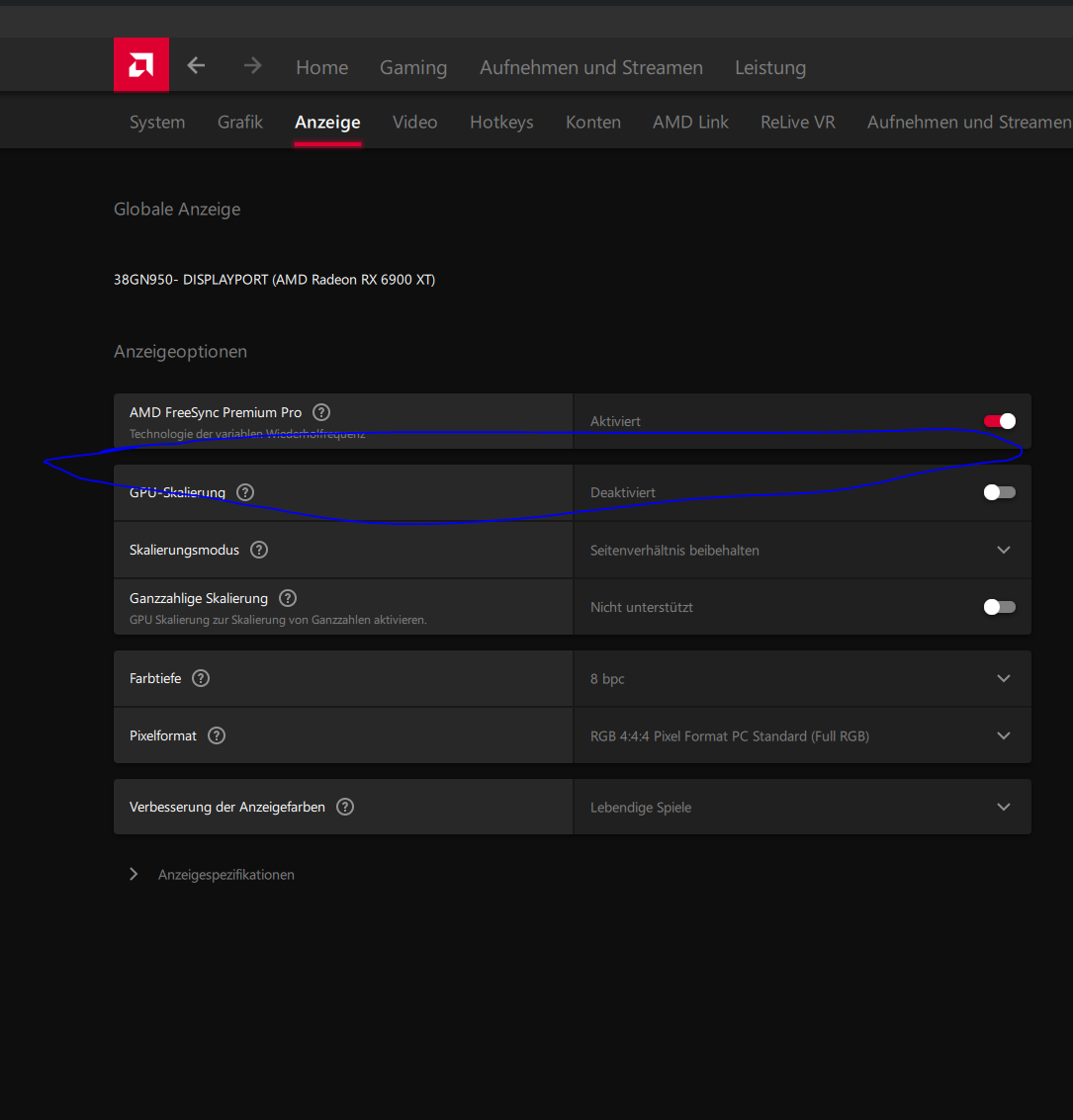
Task: Click the Lebendige Spiele value
Action: coord(641,808)
